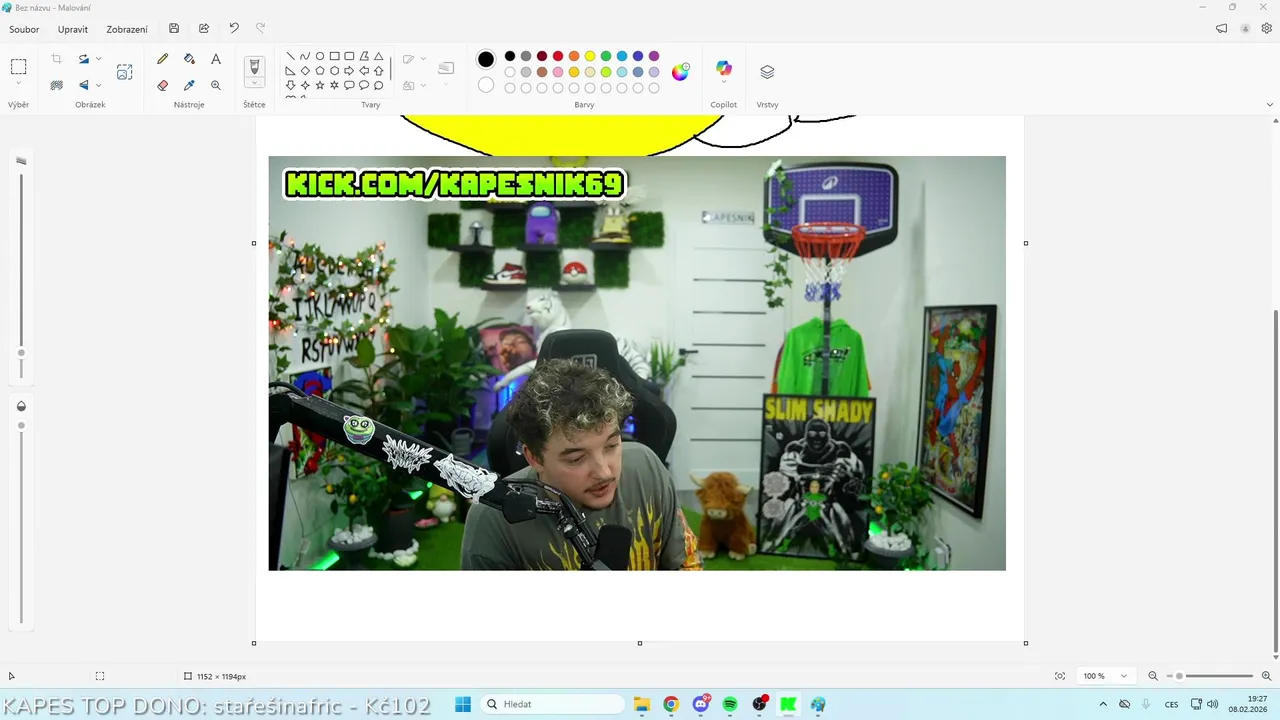Choose the oval shape
The image size is (1280, 720).
pyautogui.click(x=320, y=56)
